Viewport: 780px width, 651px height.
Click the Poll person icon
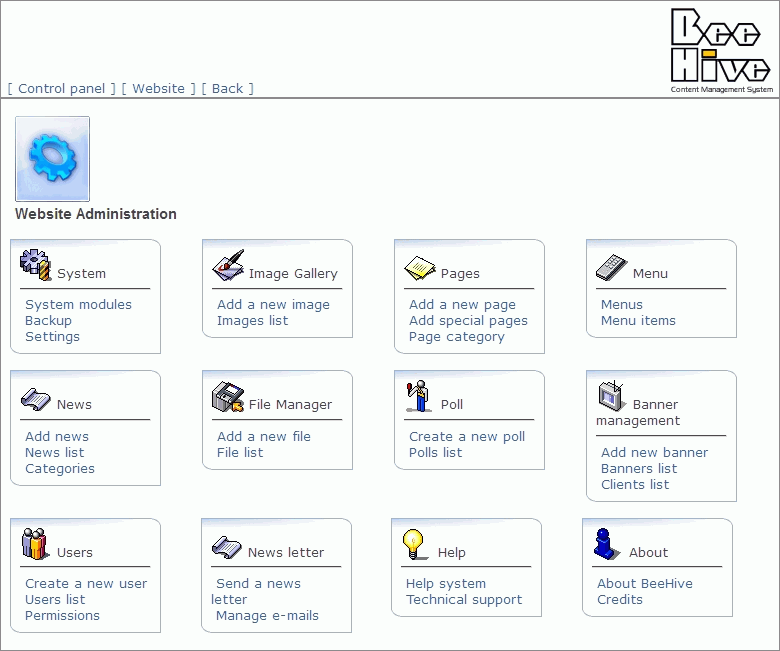coord(419,397)
